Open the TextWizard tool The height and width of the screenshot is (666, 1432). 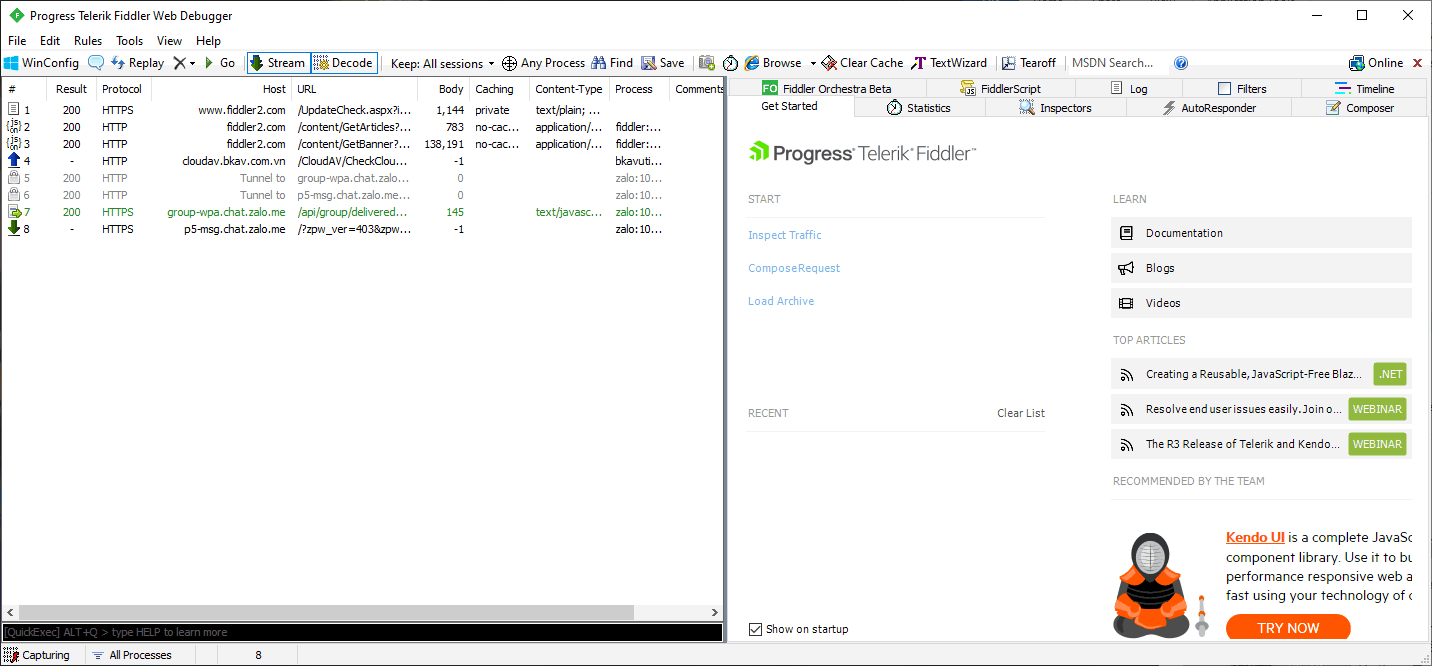tap(948, 62)
